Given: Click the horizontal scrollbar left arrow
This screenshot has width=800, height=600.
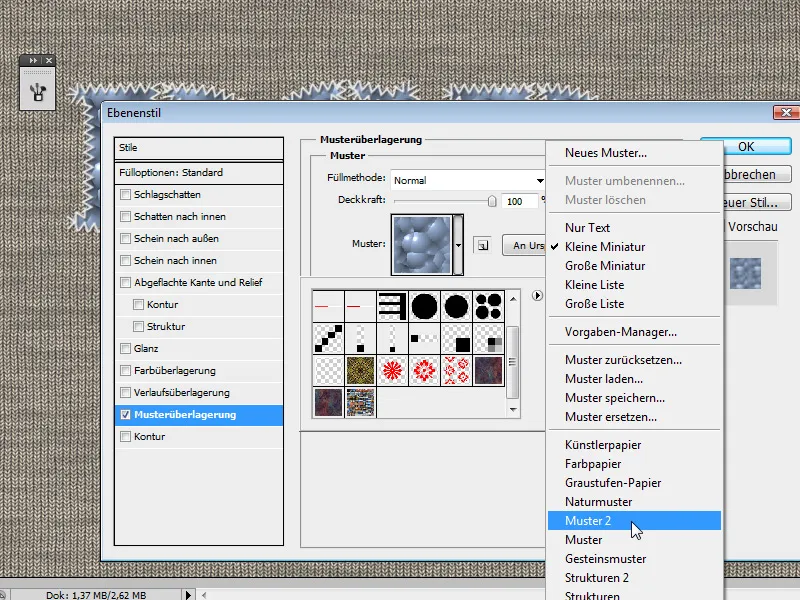Looking at the screenshot, I should click(204, 594).
